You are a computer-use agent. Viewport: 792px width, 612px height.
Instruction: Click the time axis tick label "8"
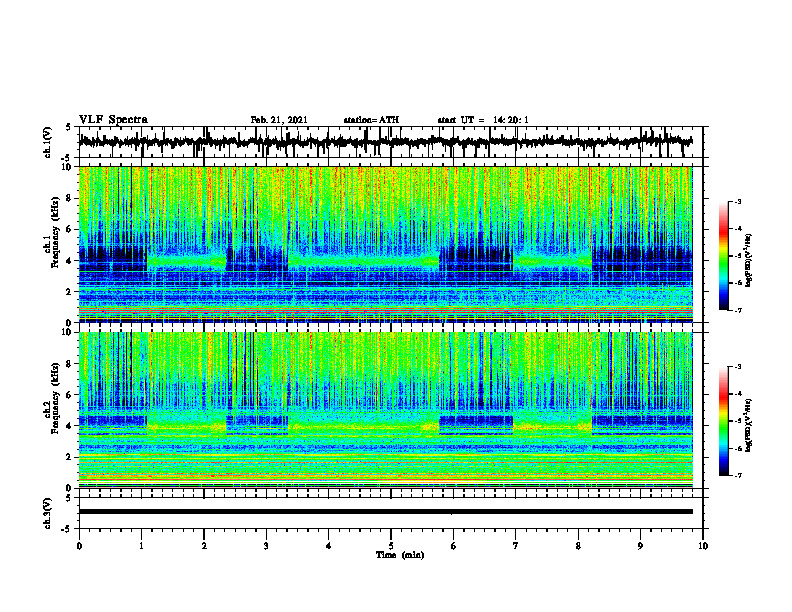coord(578,546)
